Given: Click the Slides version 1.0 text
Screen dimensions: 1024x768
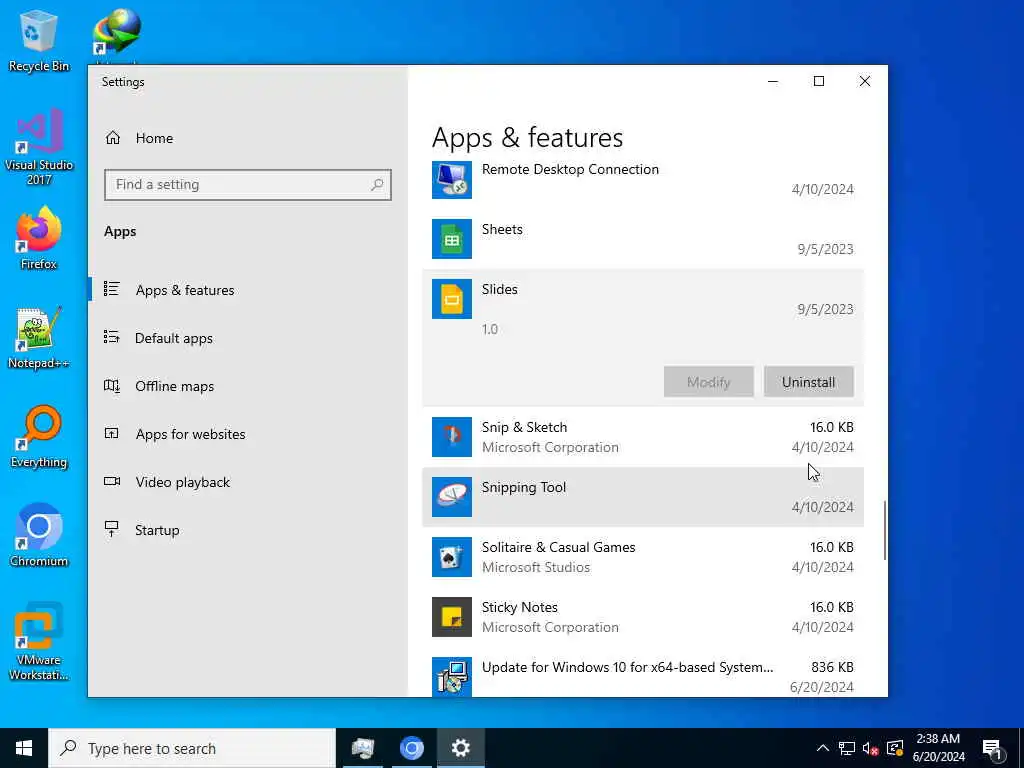Looking at the screenshot, I should (x=490, y=329).
